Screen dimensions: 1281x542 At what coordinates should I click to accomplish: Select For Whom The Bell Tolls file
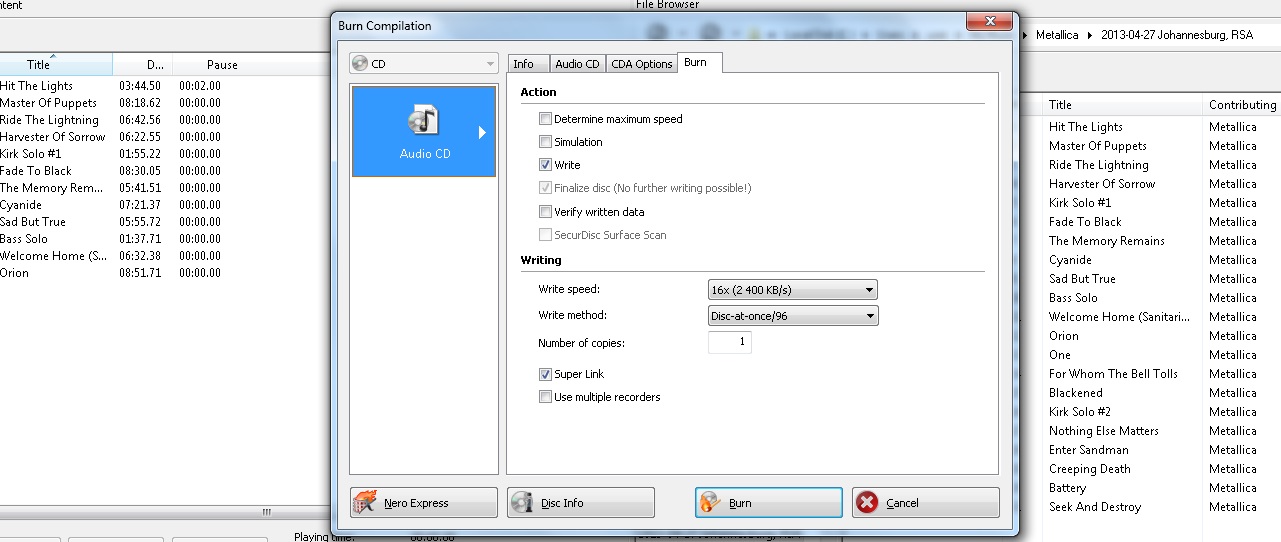[1113, 374]
